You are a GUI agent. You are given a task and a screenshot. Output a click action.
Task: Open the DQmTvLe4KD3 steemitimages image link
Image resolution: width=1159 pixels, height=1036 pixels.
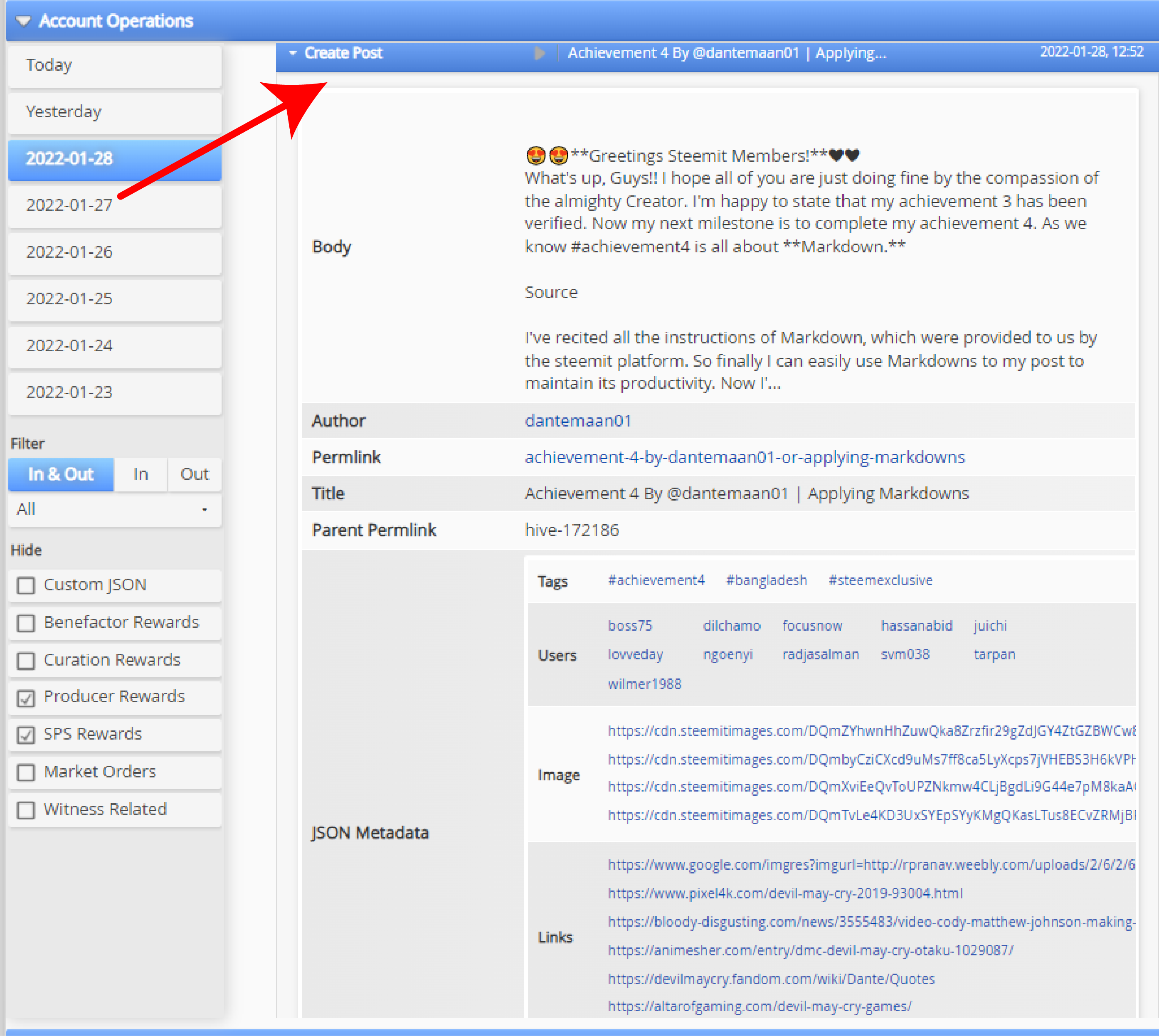click(x=871, y=815)
